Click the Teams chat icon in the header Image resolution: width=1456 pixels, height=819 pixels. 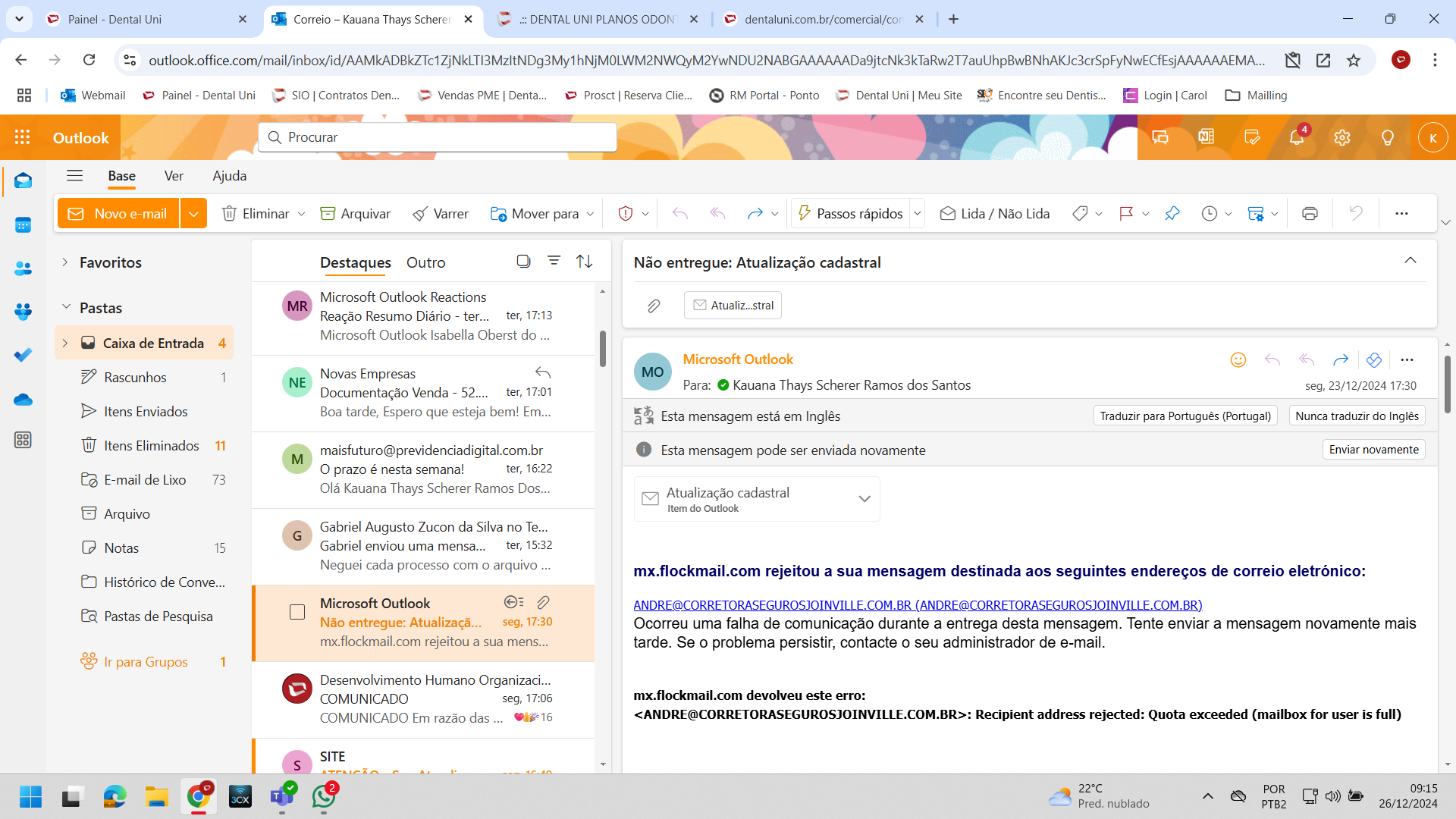tap(1160, 137)
